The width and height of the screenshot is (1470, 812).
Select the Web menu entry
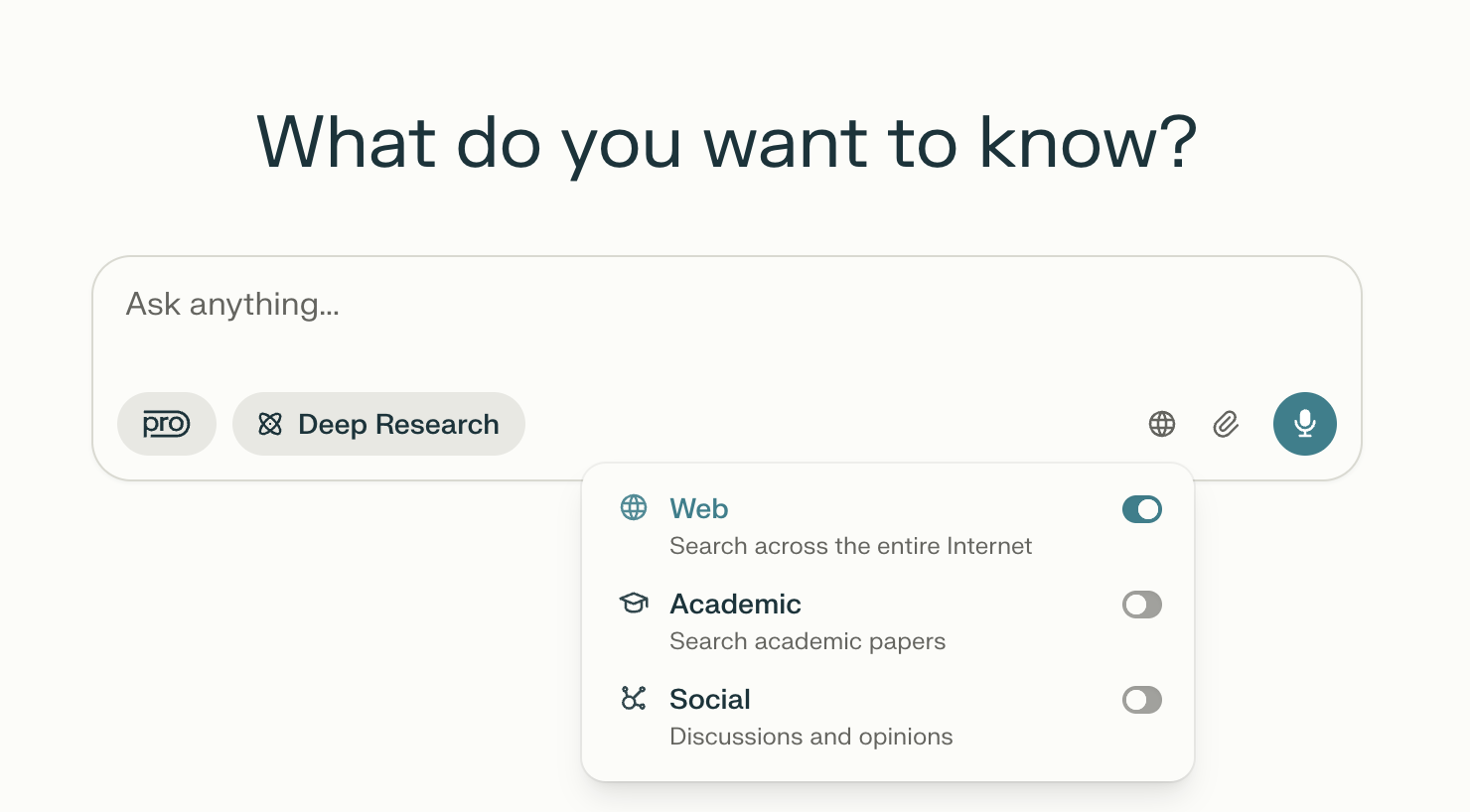click(x=698, y=508)
